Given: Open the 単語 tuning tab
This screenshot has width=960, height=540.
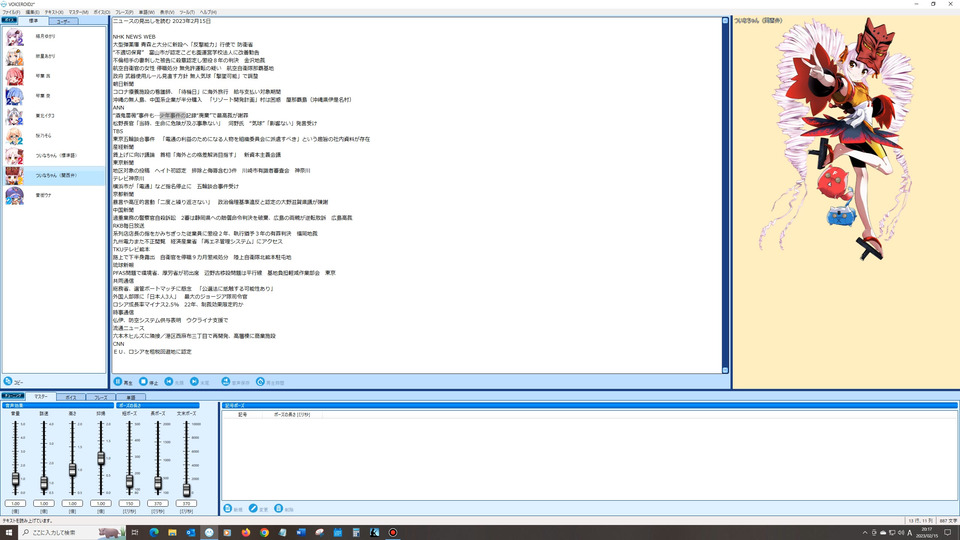Looking at the screenshot, I should point(130,397).
